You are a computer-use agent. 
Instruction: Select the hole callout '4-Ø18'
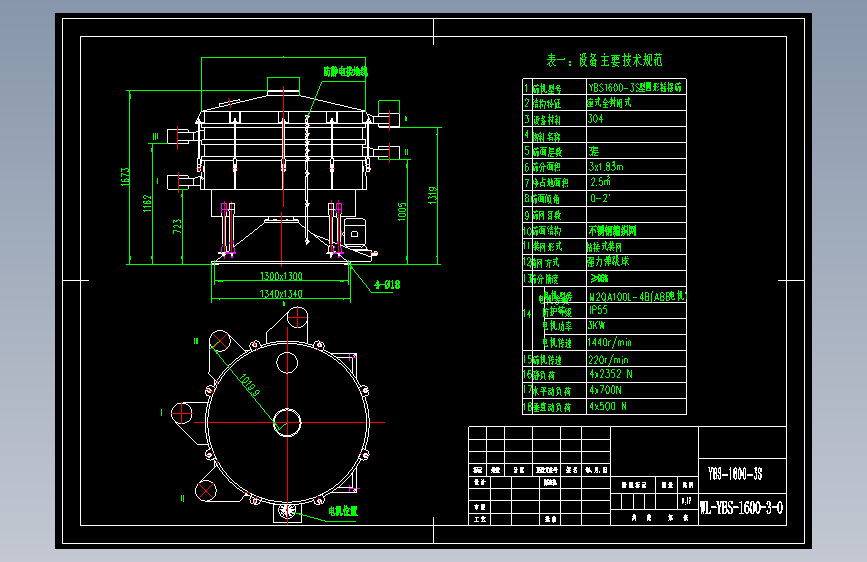(x=387, y=285)
